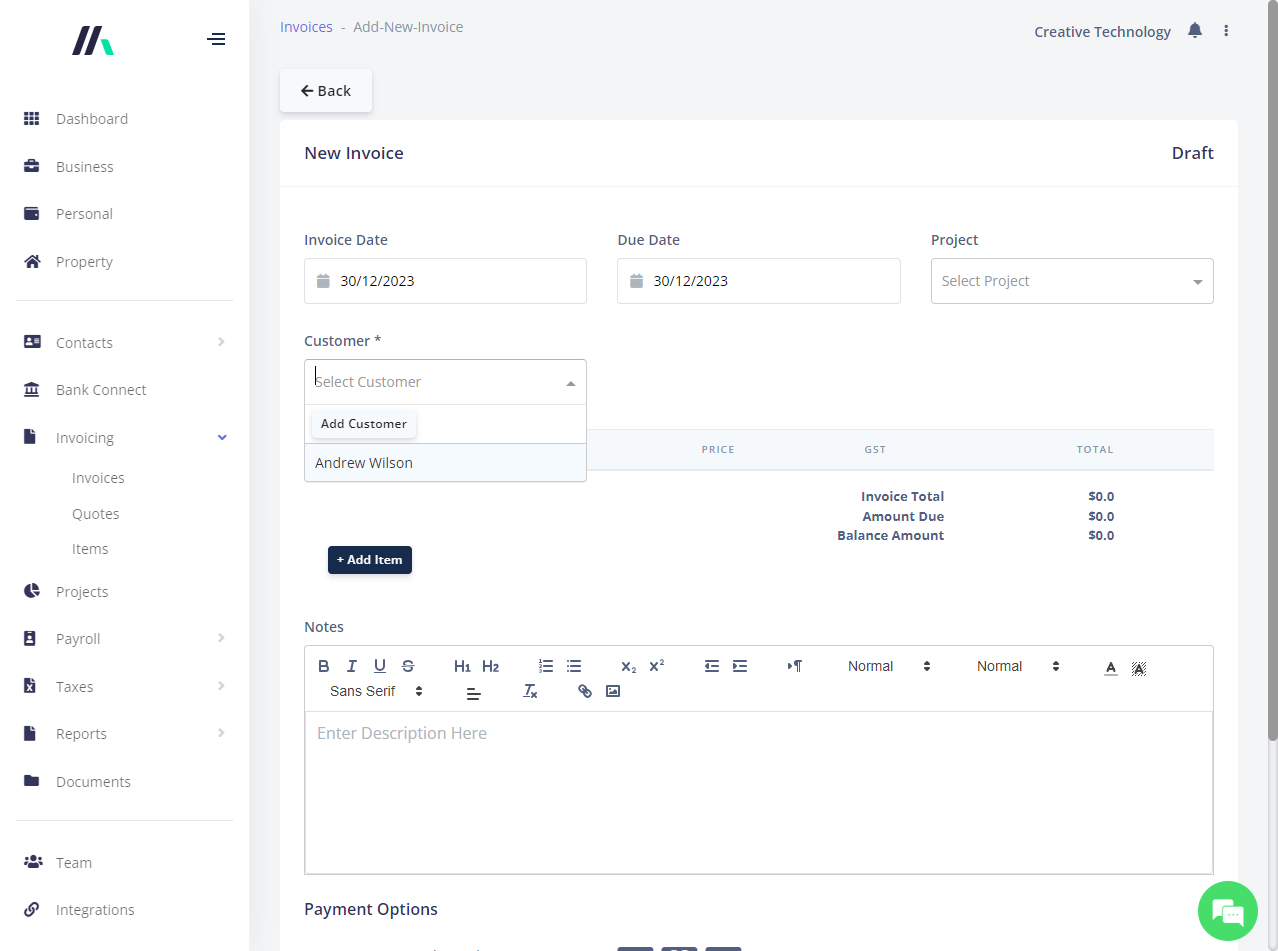1278x951 pixels.
Task: Expand the Taxes sidebar menu
Action: tap(124, 686)
